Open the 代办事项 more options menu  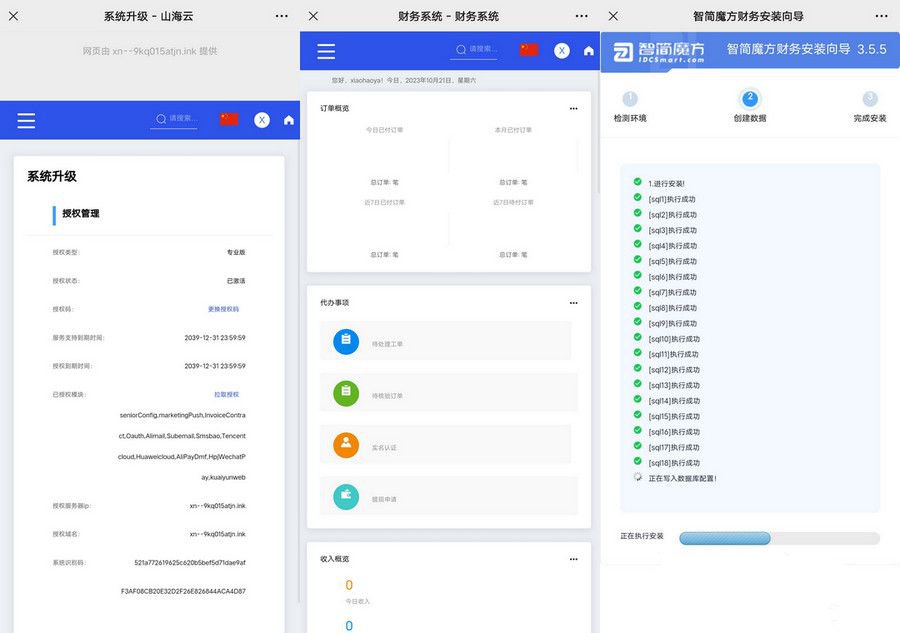(573, 302)
